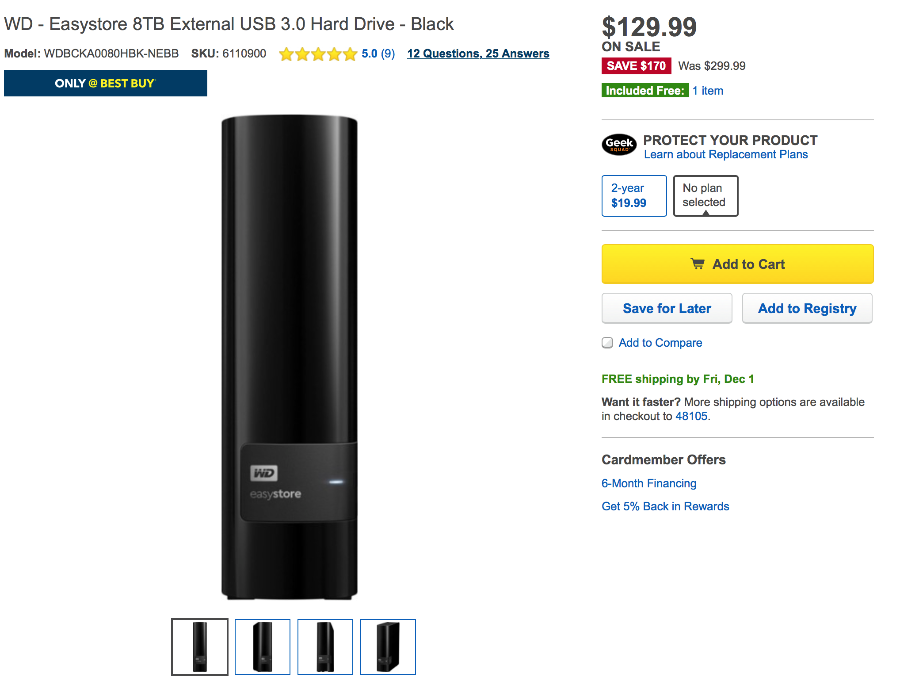Image resolution: width=900 pixels, height=689 pixels.
Task: Select the first front-view thumbnail
Action: click(200, 647)
